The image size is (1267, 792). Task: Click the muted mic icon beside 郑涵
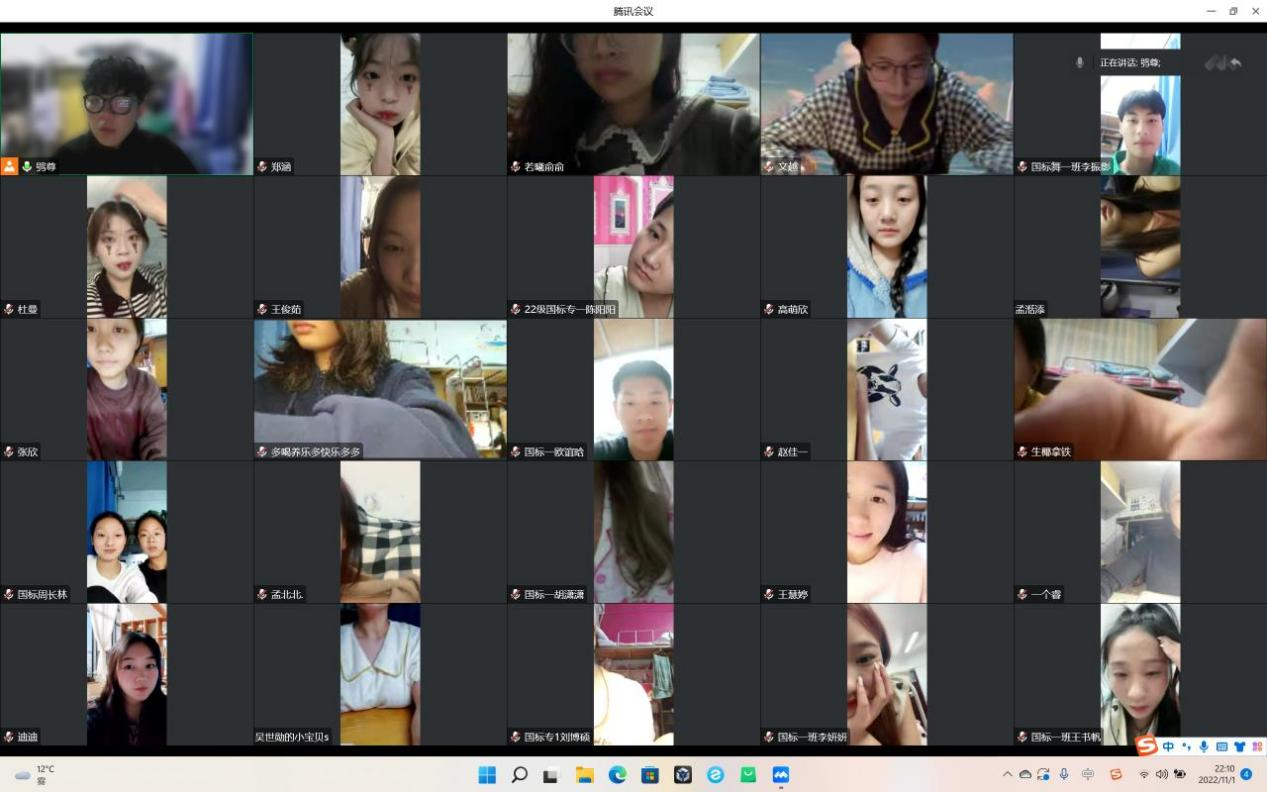point(262,167)
